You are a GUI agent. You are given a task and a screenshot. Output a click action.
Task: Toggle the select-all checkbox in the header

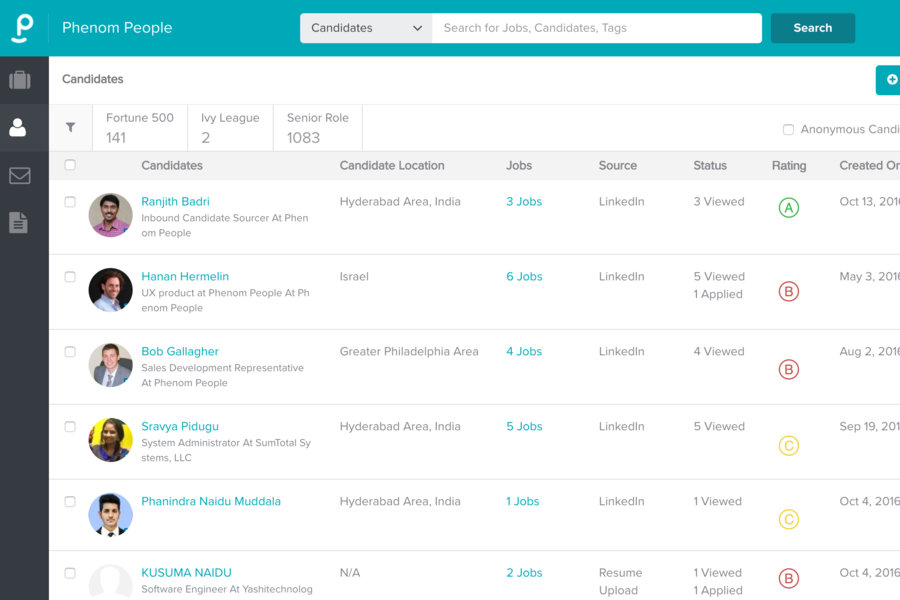point(70,165)
